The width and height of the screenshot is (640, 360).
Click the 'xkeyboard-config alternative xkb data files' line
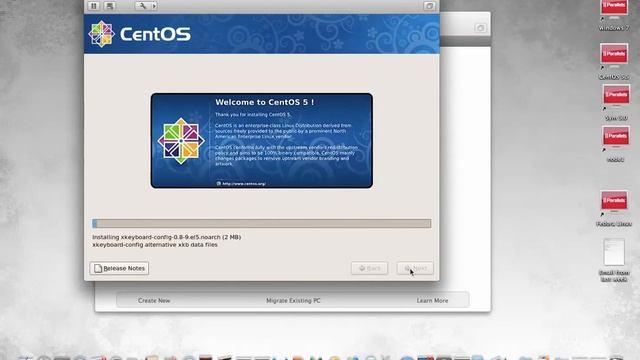pos(155,244)
